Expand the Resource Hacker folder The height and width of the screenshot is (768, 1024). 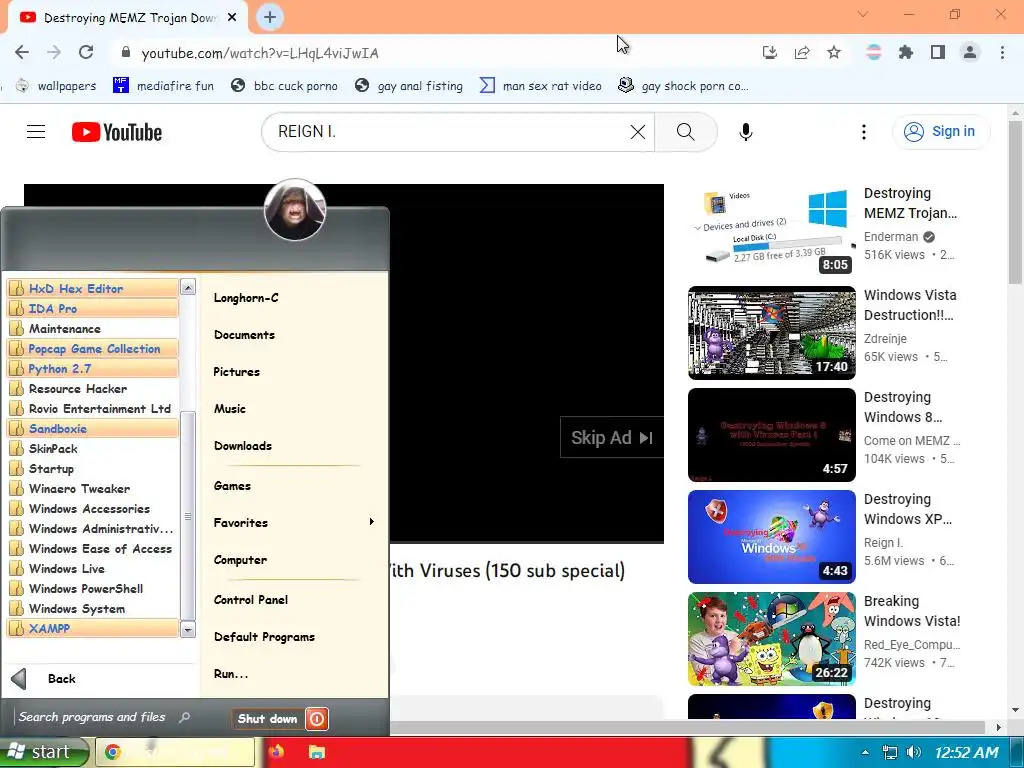(x=93, y=389)
